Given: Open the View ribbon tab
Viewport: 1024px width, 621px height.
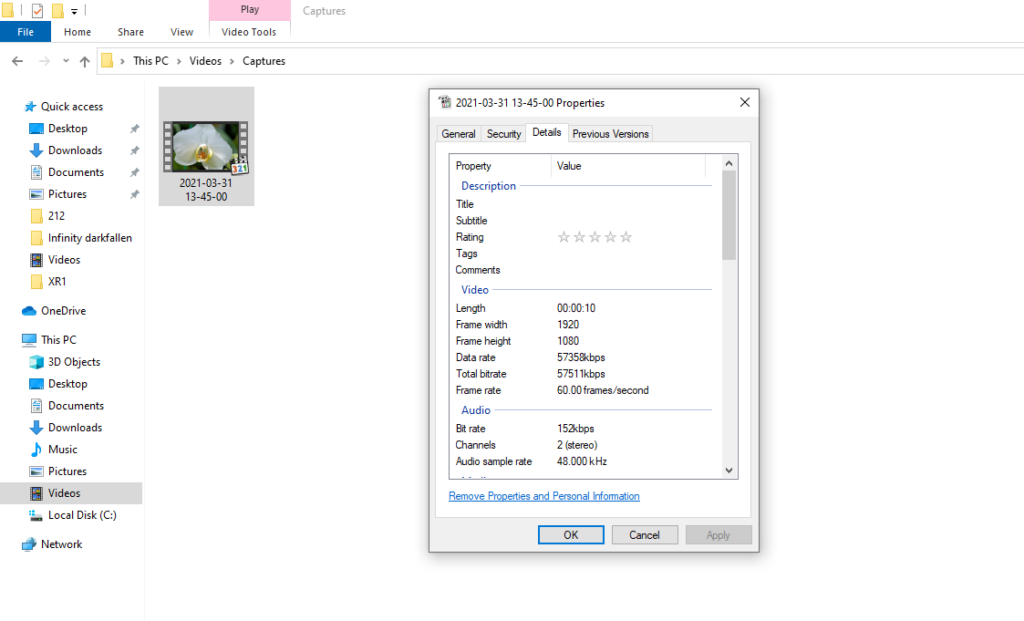Looking at the screenshot, I should coord(181,32).
